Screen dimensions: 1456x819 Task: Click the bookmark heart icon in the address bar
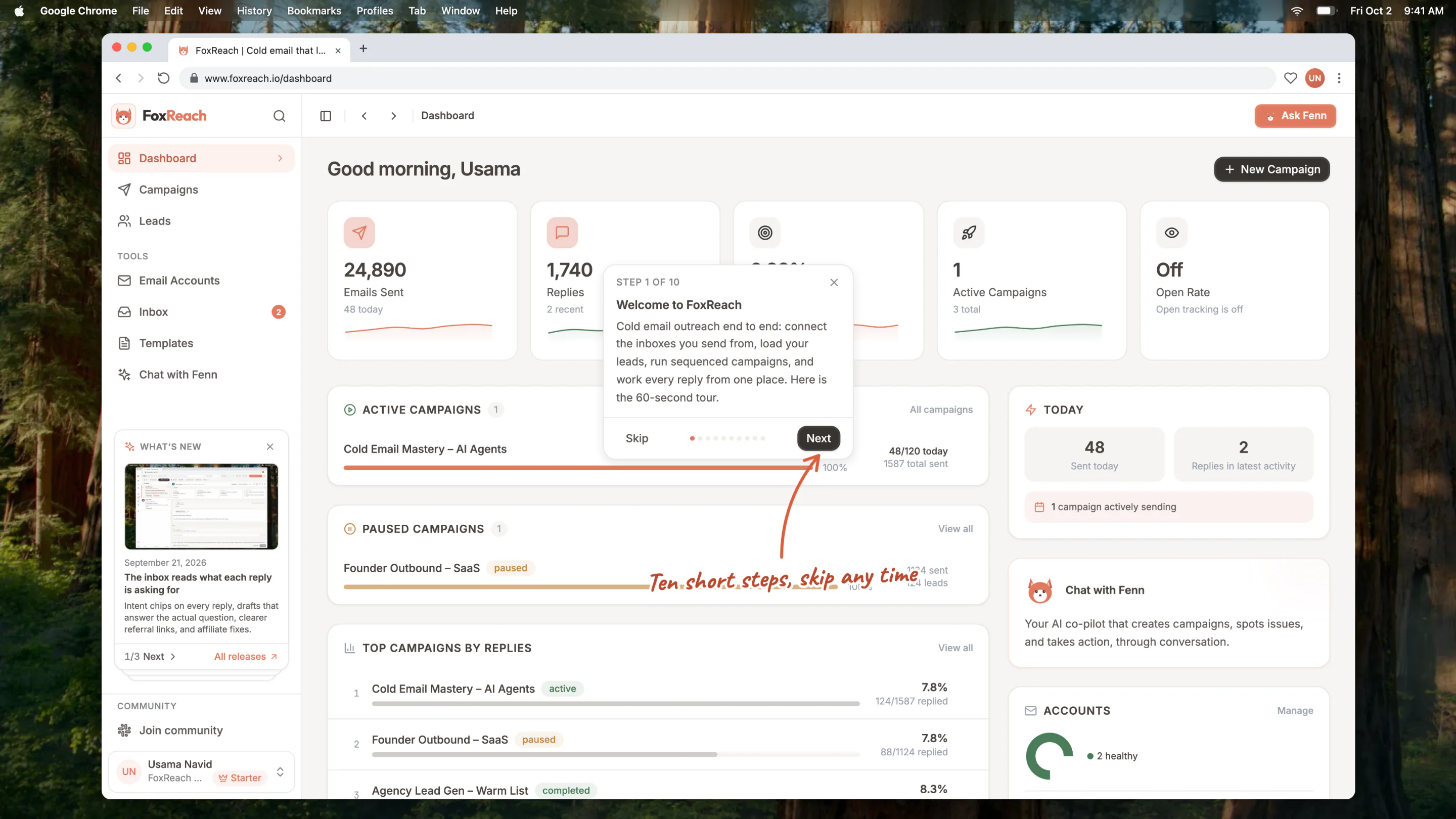click(x=1290, y=78)
